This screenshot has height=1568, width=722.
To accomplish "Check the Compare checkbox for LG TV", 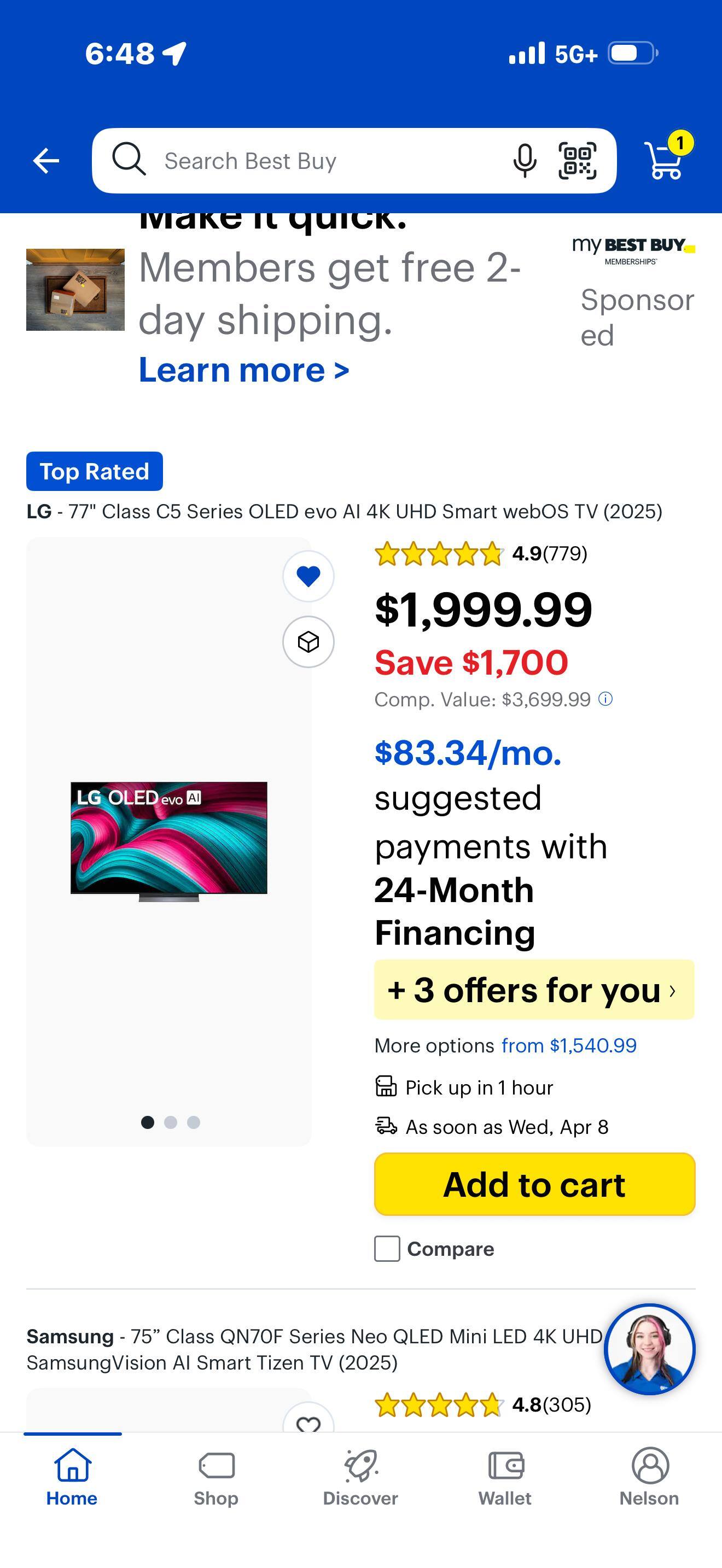I will pyautogui.click(x=387, y=1249).
